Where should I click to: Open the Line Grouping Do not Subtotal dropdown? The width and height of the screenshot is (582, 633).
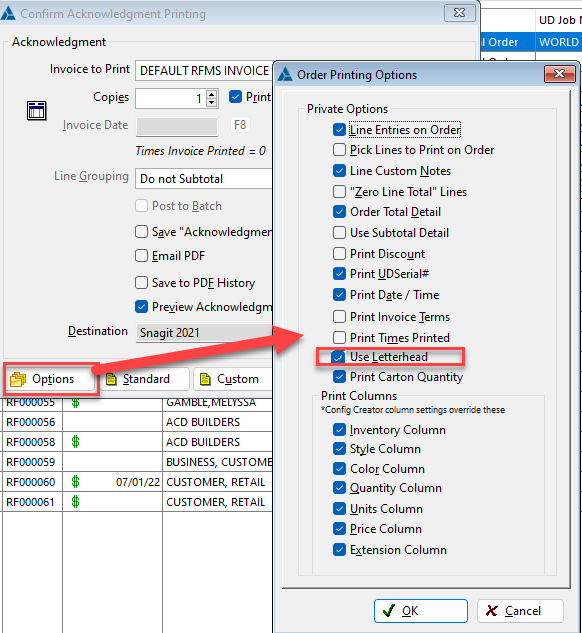click(x=204, y=179)
